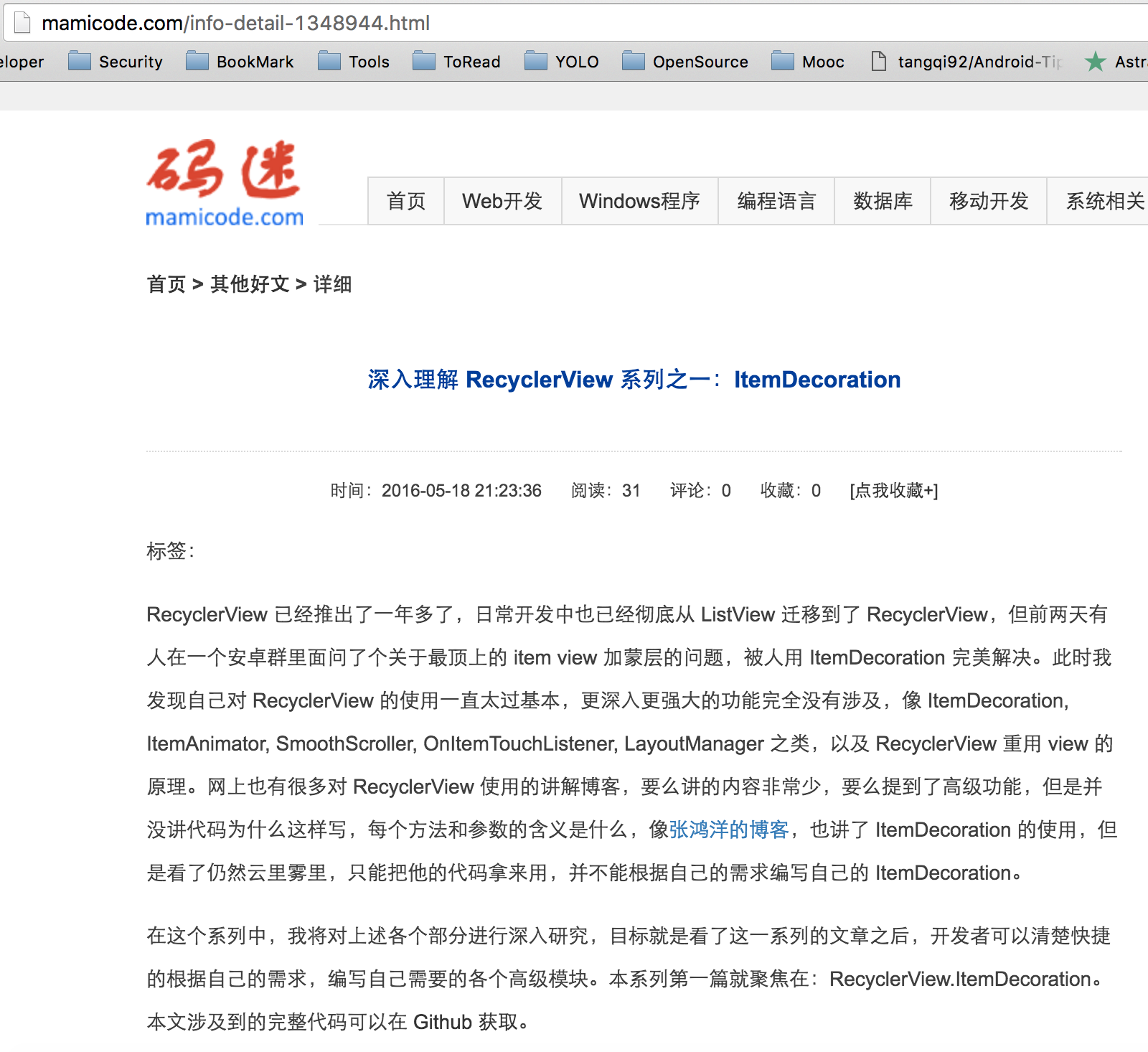The image size is (1148, 1052).
Task: Open the YOLO bookmarks folder
Action: tap(562, 62)
